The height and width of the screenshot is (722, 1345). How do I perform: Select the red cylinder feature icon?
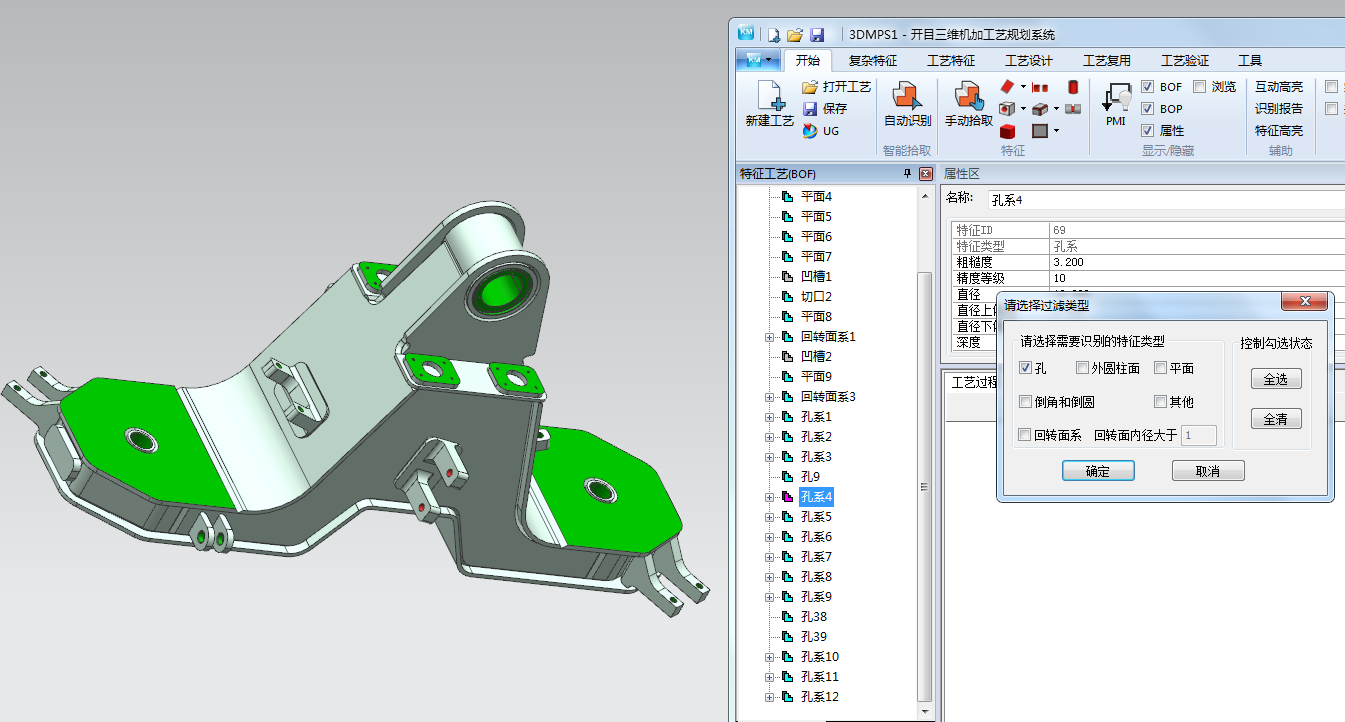(1073, 87)
